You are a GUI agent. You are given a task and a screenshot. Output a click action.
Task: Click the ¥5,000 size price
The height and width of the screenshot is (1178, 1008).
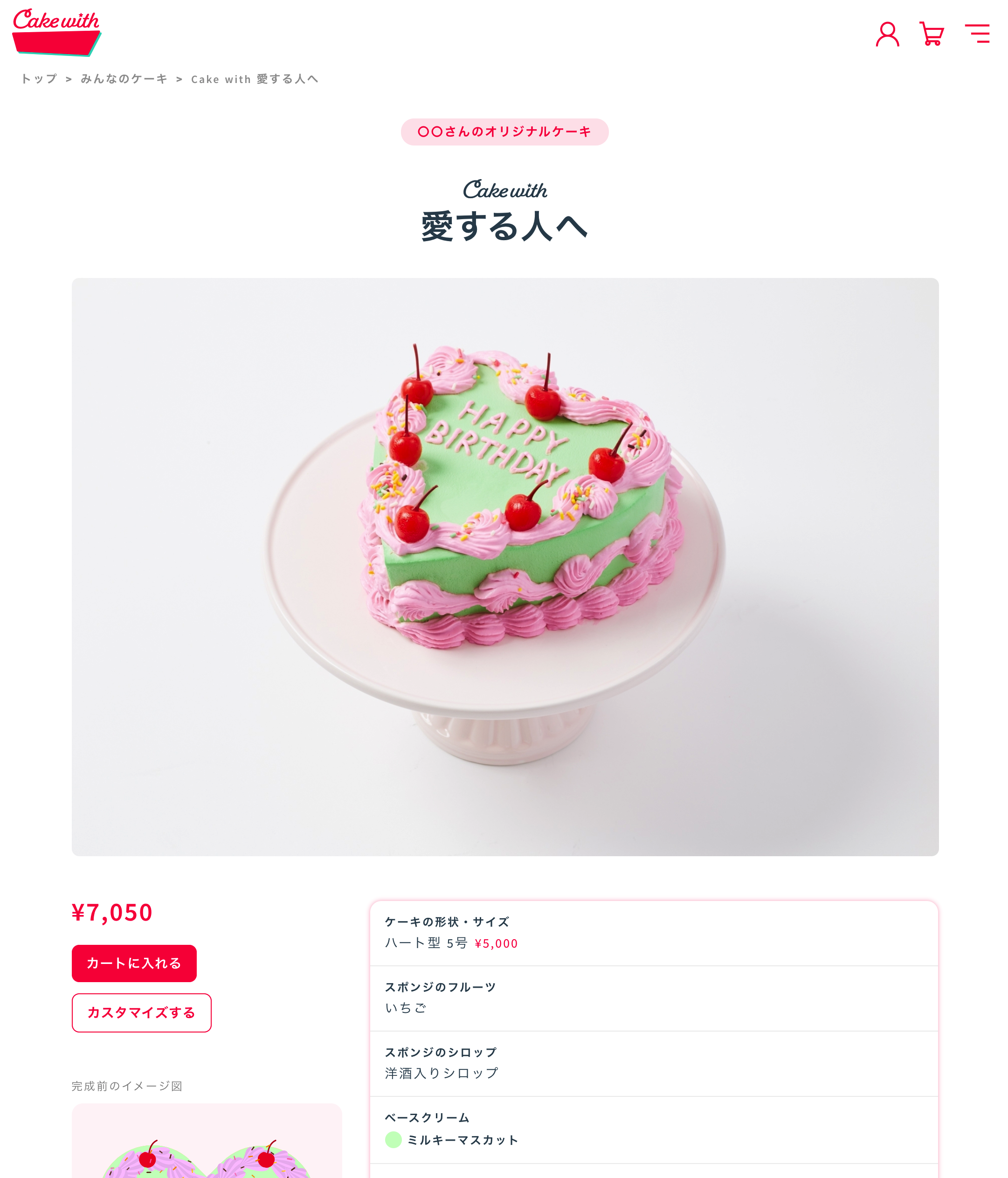497,944
